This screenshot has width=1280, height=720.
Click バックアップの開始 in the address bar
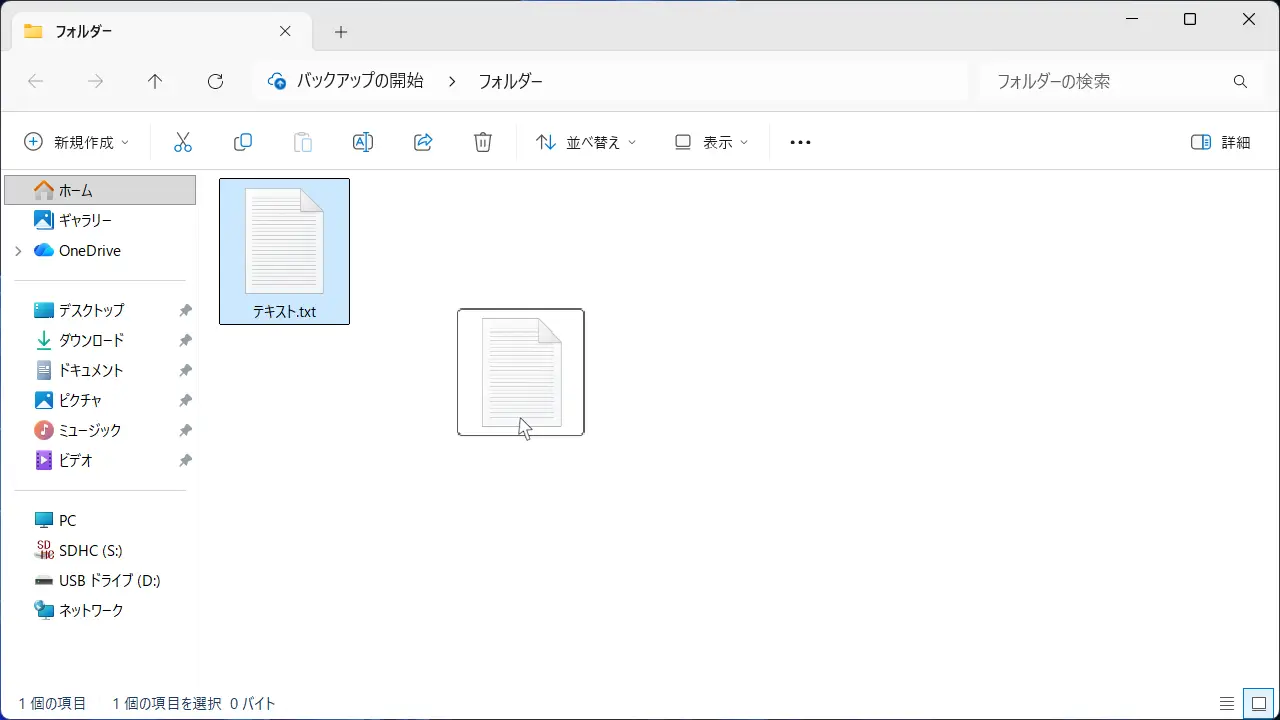(360, 82)
